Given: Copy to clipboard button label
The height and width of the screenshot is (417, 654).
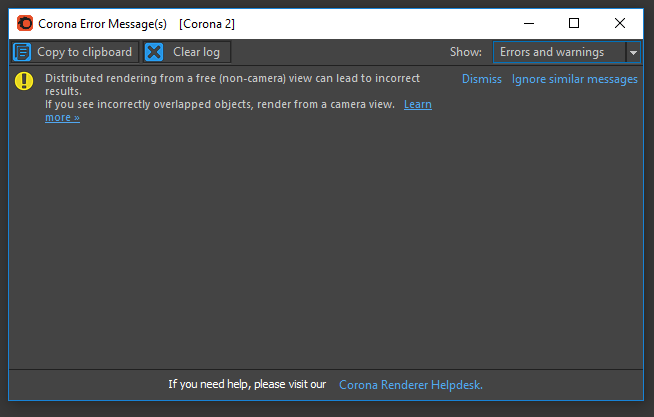Looking at the screenshot, I should (x=84, y=52).
